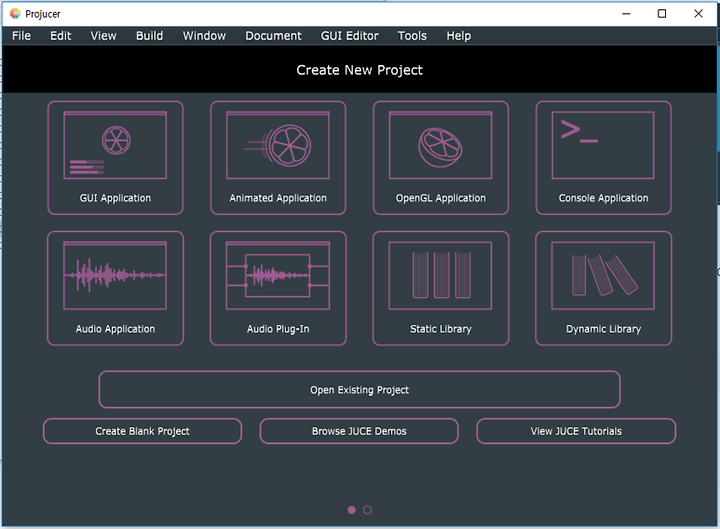Open the GUI Editor menu
720x529 pixels.
point(349,36)
